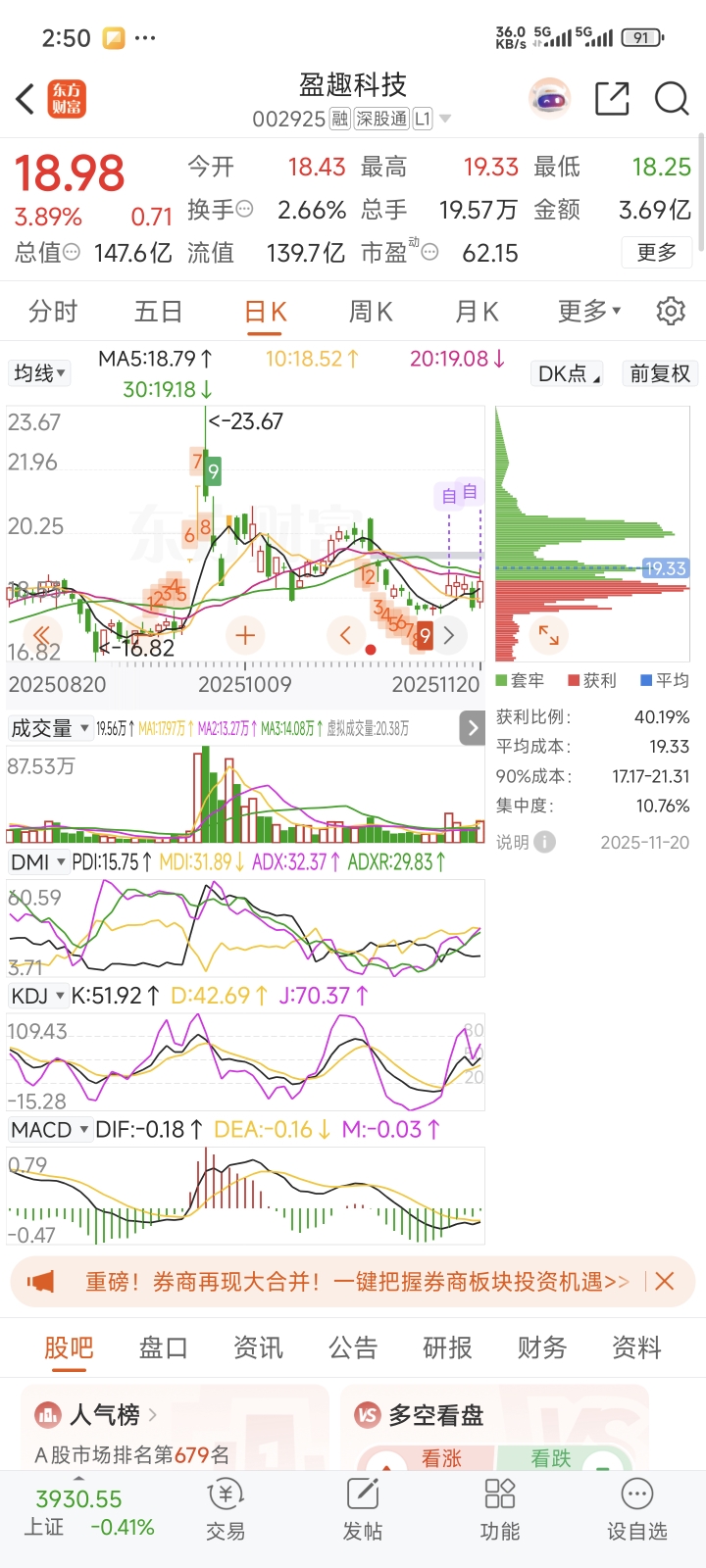Open the DK点 selector
The image size is (706, 1568).
(x=569, y=372)
